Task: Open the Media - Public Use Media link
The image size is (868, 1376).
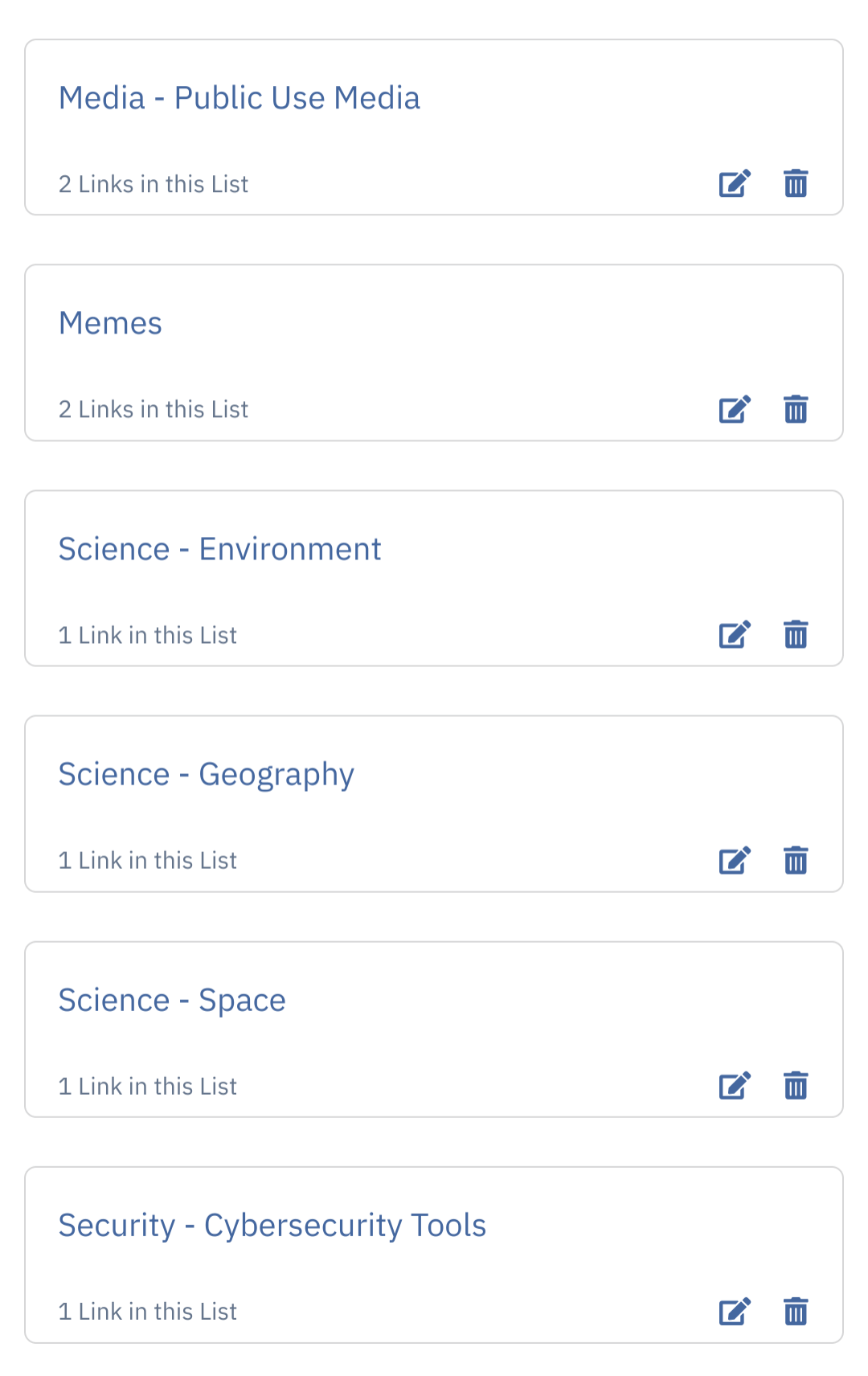Action: coord(240,98)
